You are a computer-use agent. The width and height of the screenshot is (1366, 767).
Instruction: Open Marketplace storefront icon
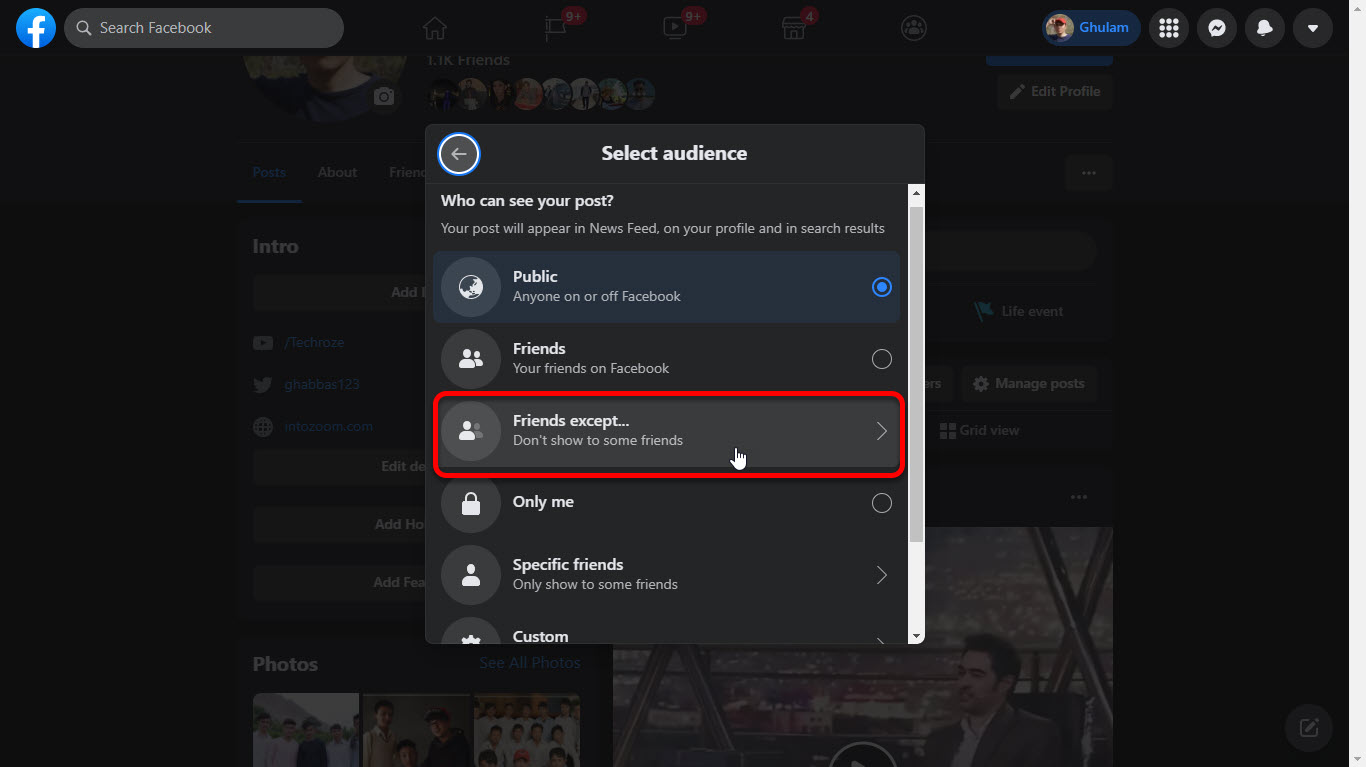click(x=794, y=28)
